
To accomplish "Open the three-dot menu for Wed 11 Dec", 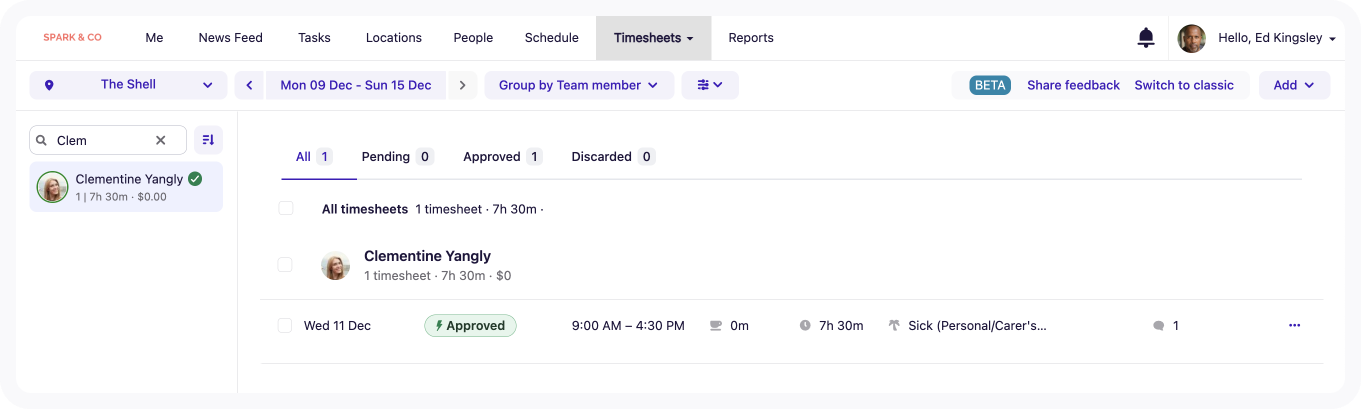I will pyautogui.click(x=1295, y=325).
